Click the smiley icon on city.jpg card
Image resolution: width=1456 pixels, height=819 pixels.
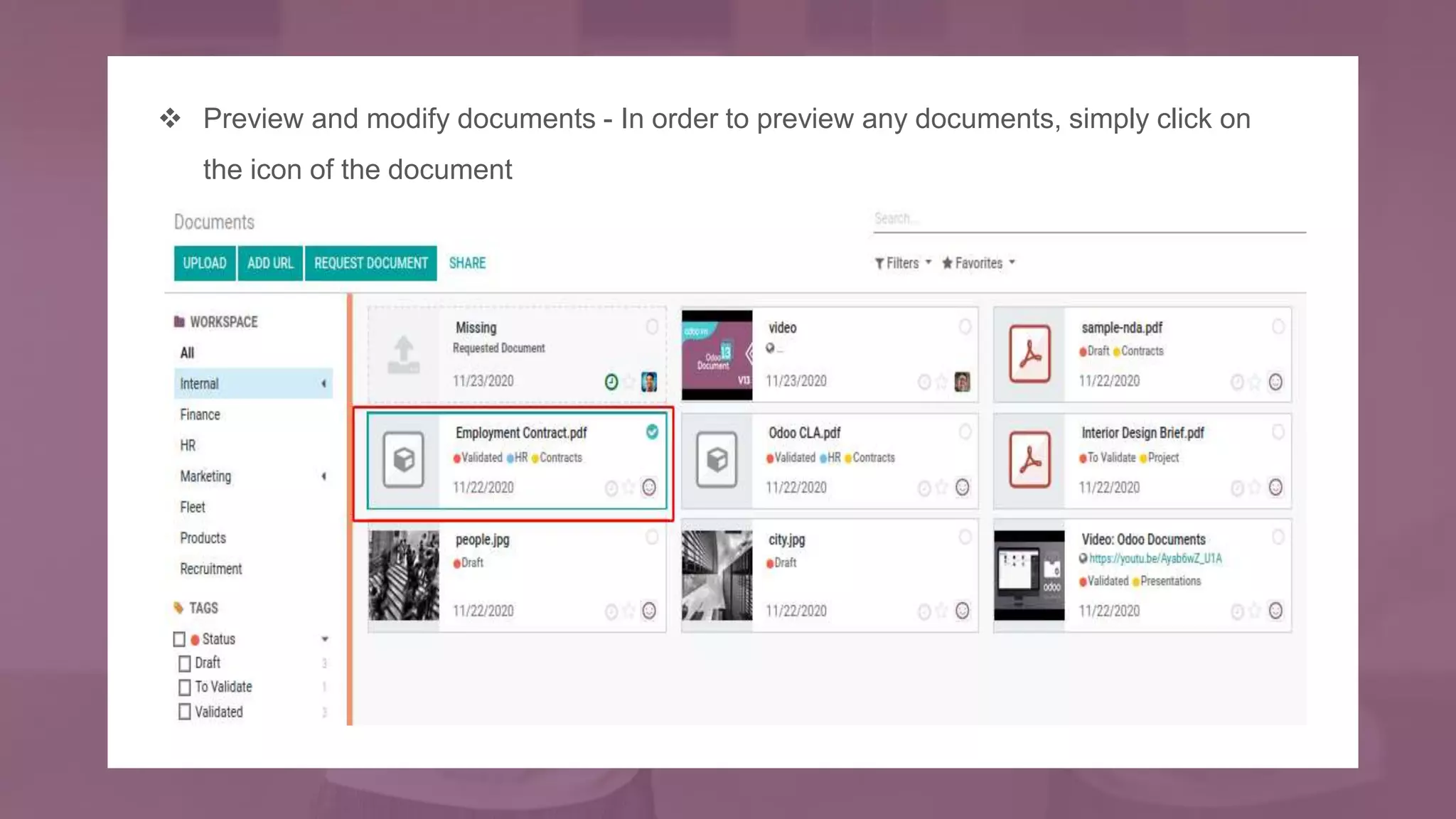(962, 611)
